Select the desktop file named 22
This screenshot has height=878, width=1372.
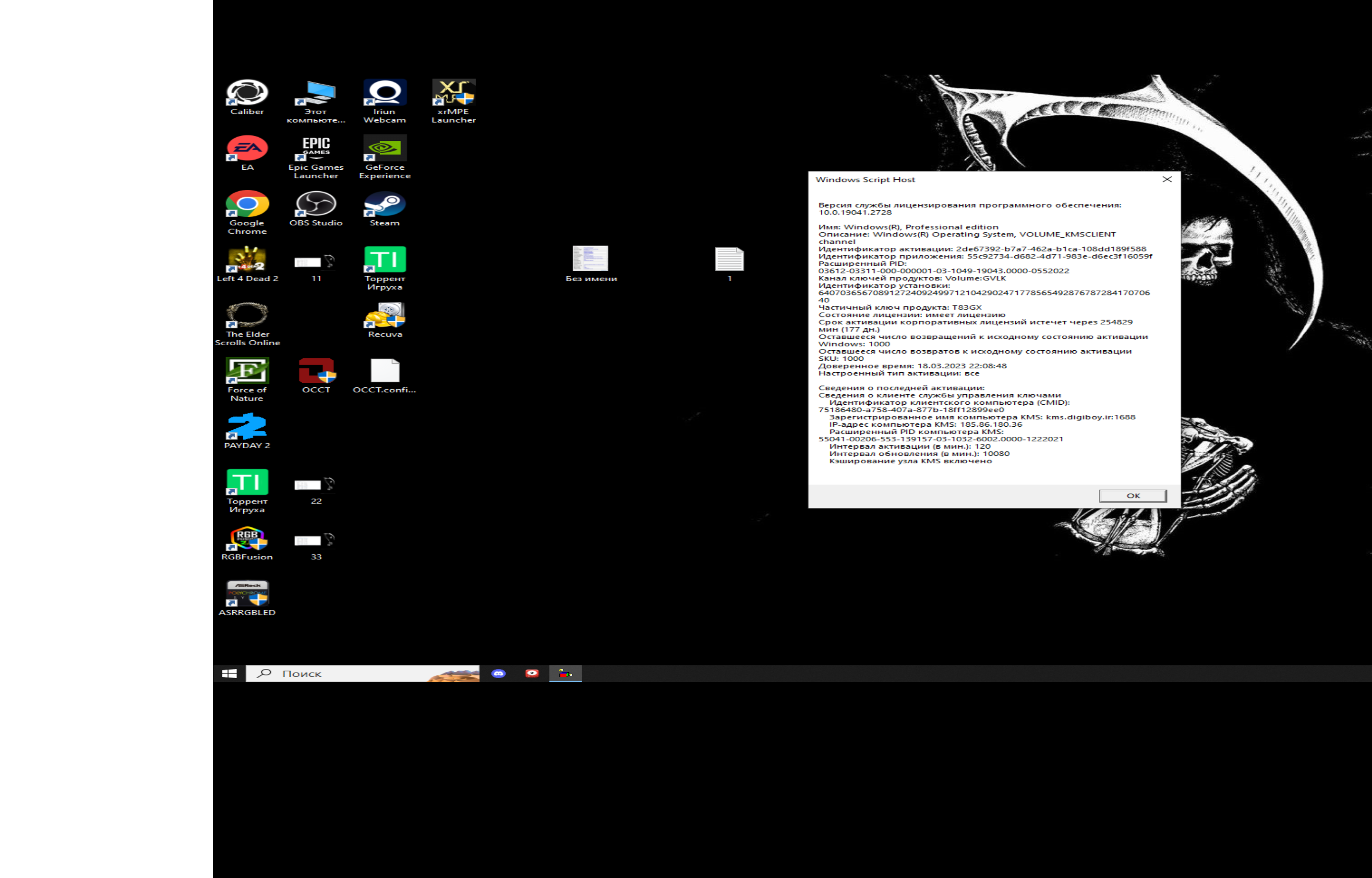316,491
